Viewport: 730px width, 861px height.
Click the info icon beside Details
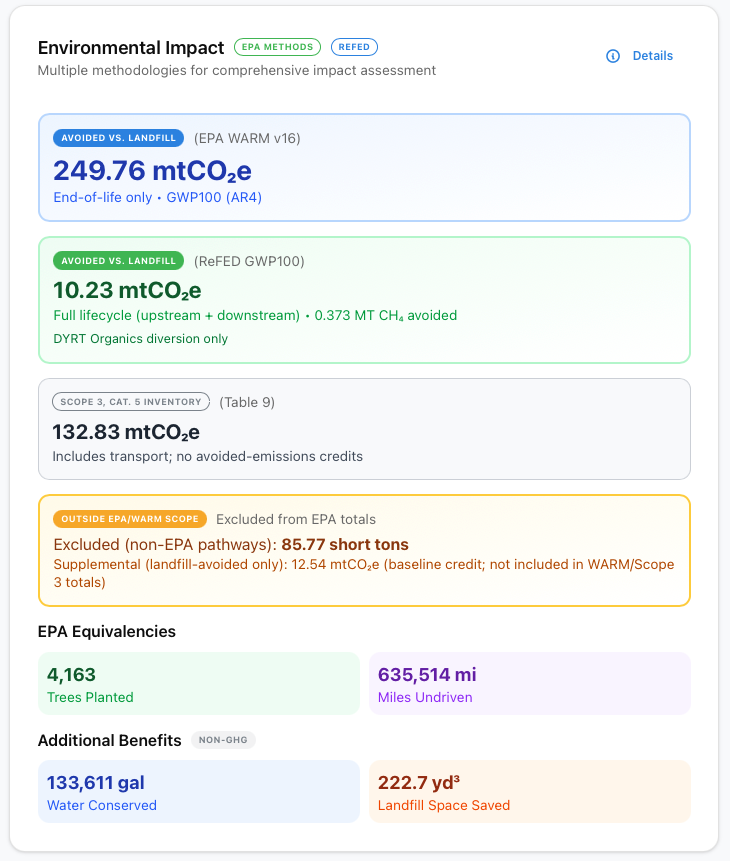[613, 56]
